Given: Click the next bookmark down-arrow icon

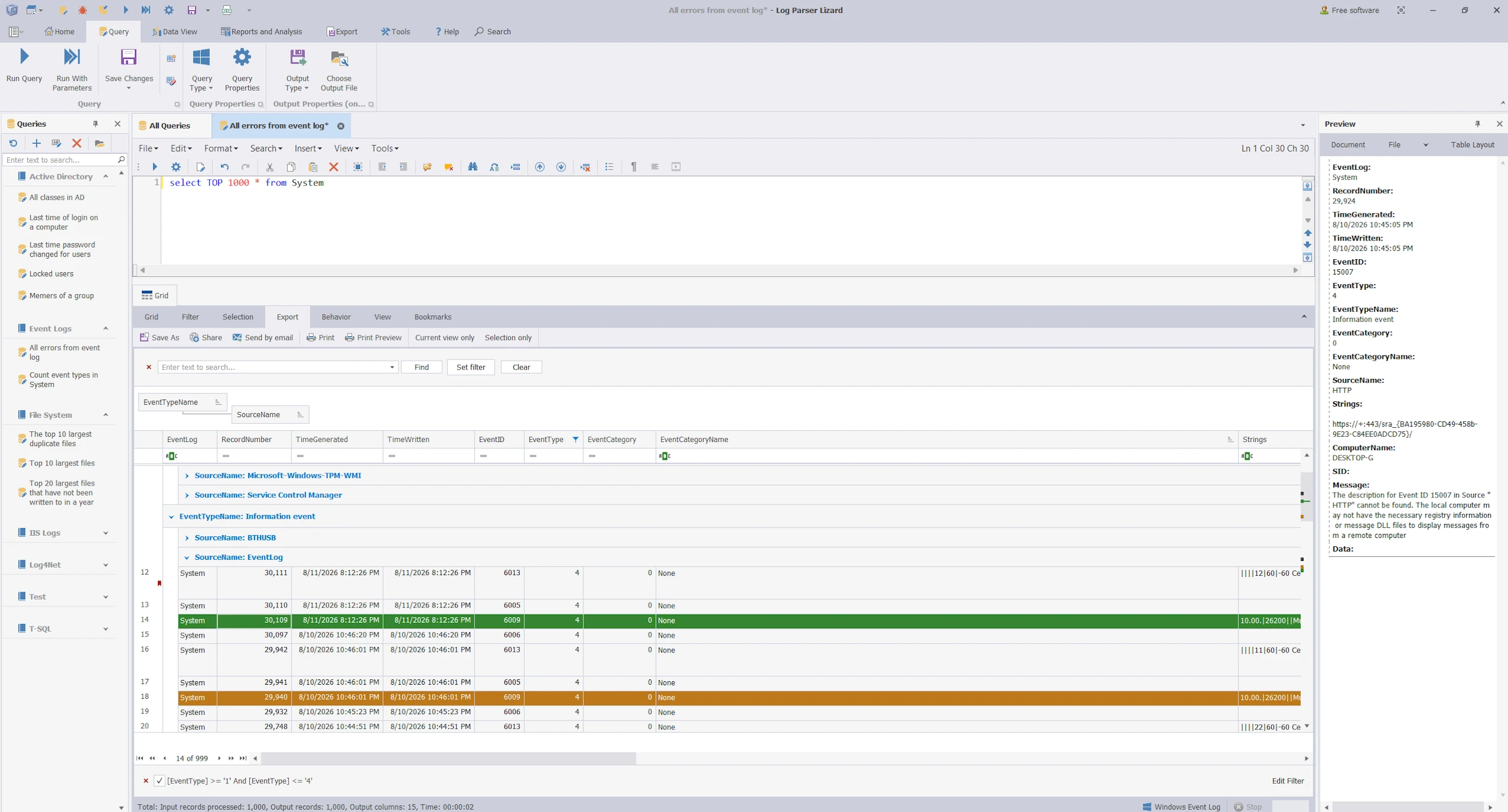Looking at the screenshot, I should pos(561,167).
